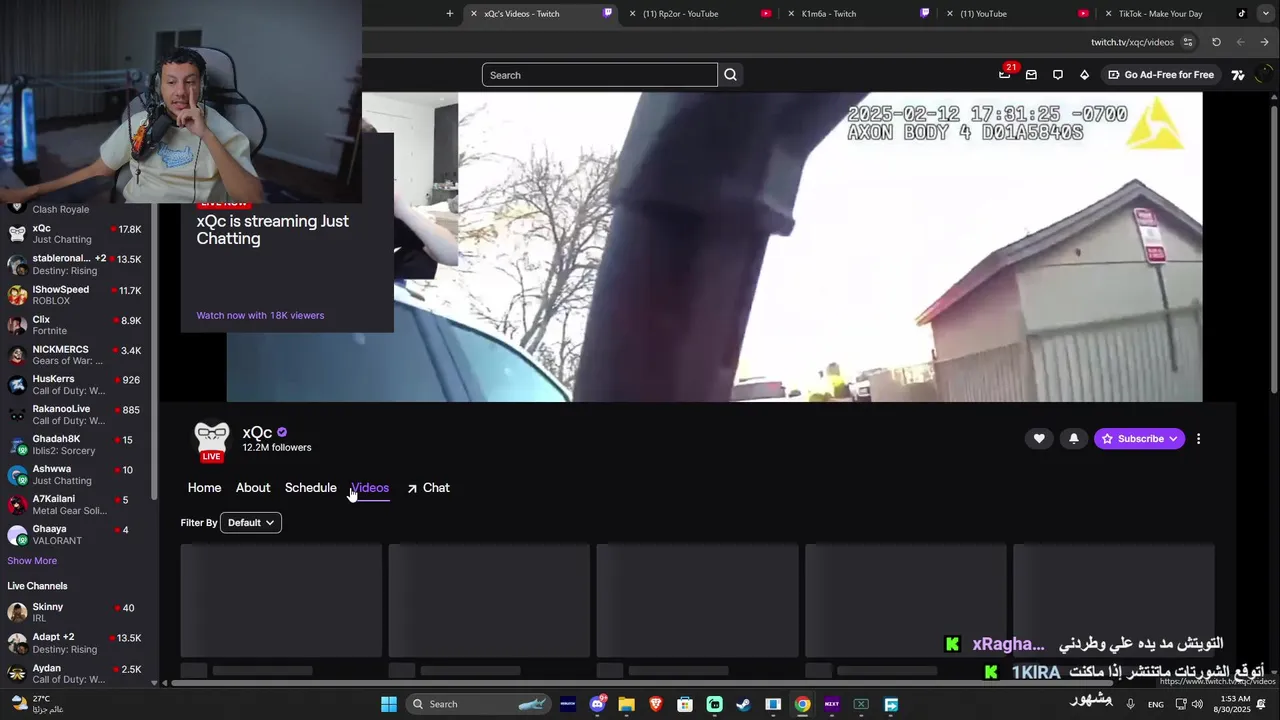Open HusKerrs channel in sidebar
The image size is (1280, 720).
tap(75, 385)
